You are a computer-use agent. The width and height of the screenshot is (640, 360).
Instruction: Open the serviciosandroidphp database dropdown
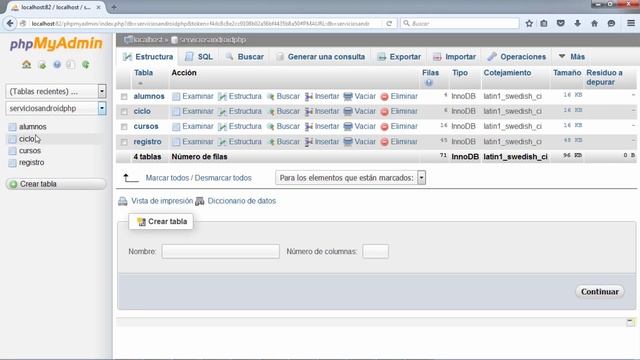pyautogui.click(x=56, y=108)
